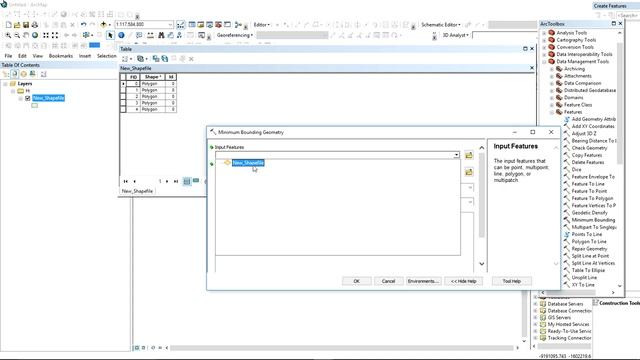Click browse folder beside Input Features
640x360 pixels.
click(x=469, y=155)
